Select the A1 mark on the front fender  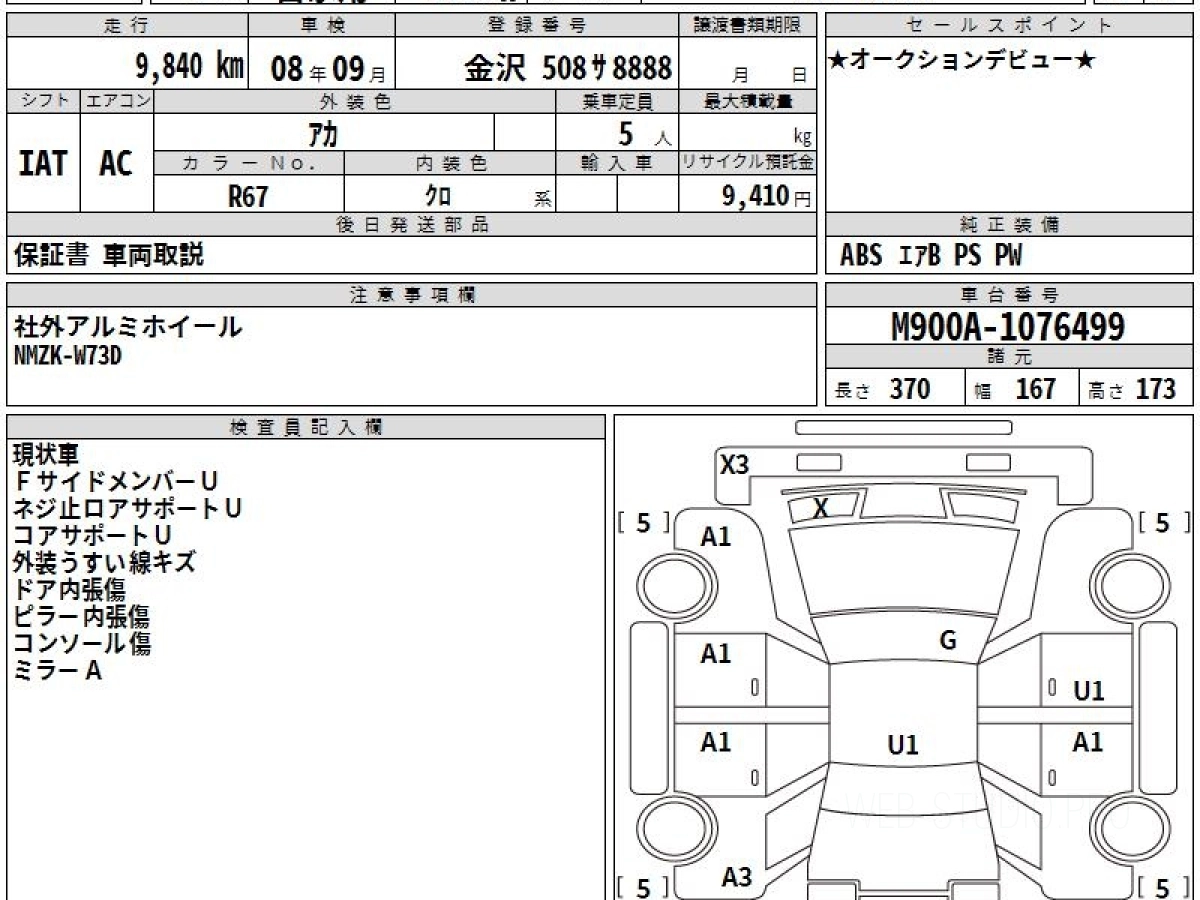[716, 537]
